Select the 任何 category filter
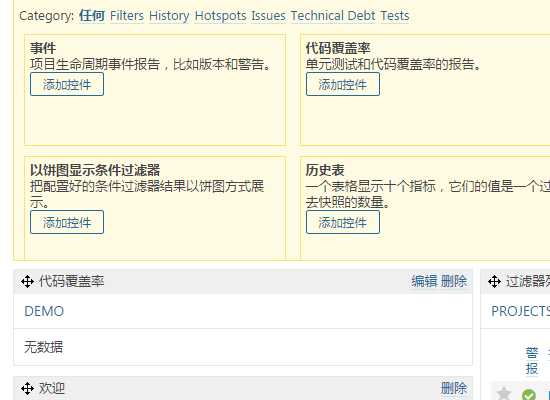This screenshot has height=400, width=550. tap(92, 16)
